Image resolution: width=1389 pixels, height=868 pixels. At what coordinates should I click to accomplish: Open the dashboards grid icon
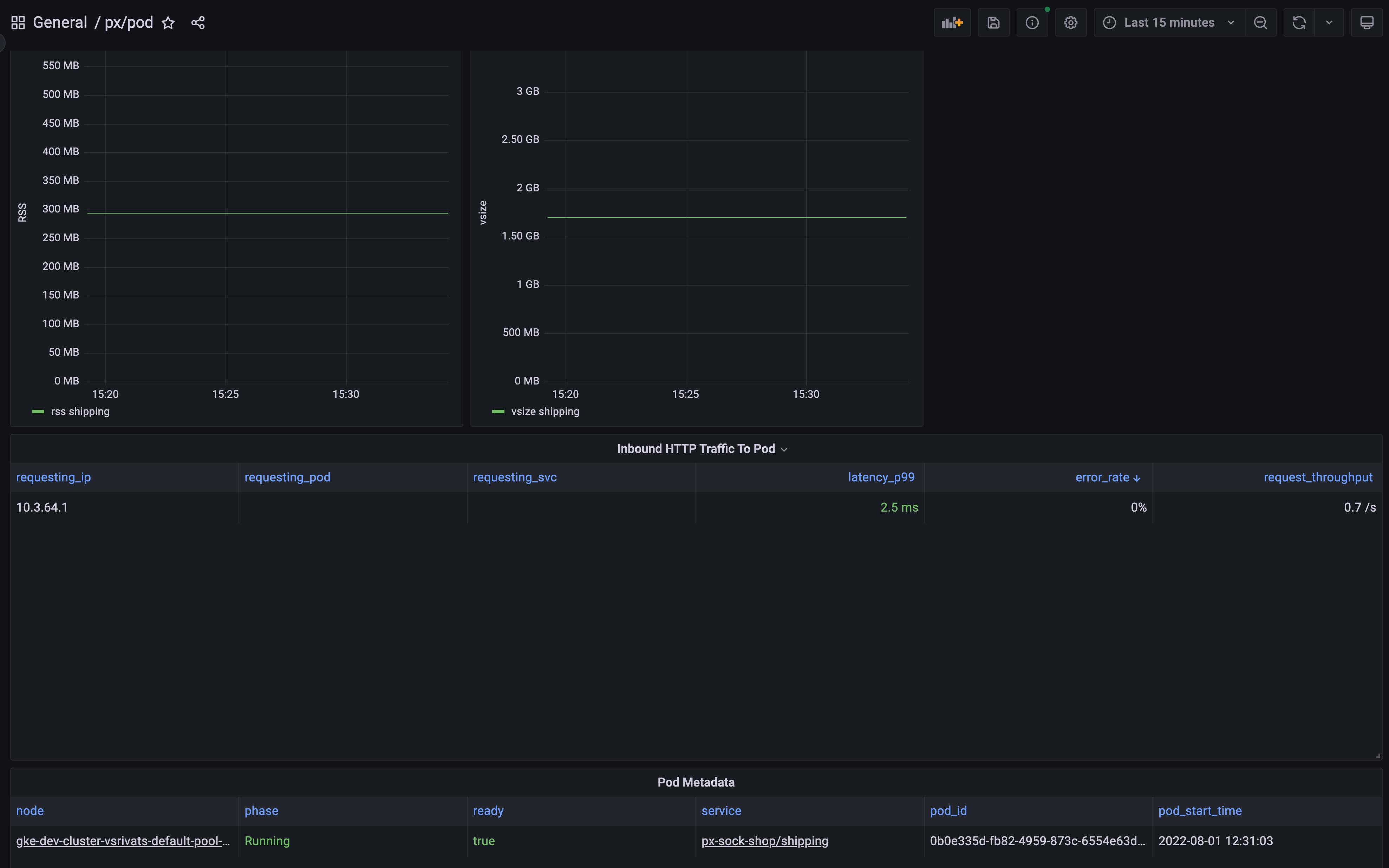[18, 23]
